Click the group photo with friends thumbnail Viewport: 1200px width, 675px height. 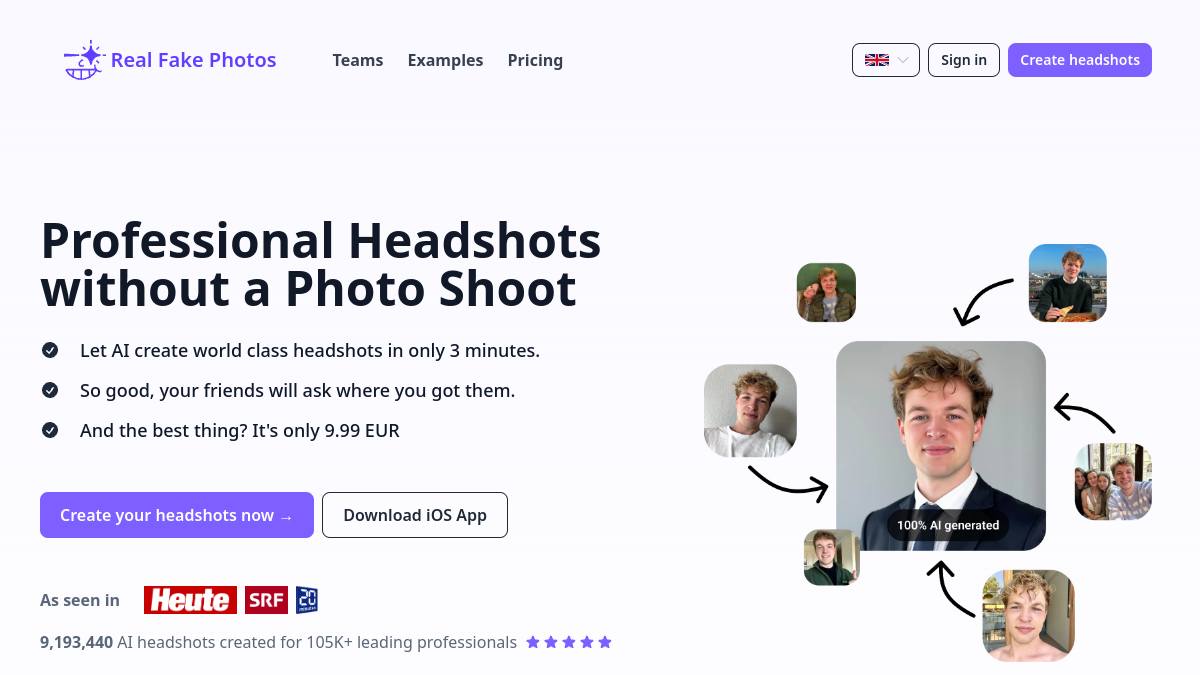1113,482
